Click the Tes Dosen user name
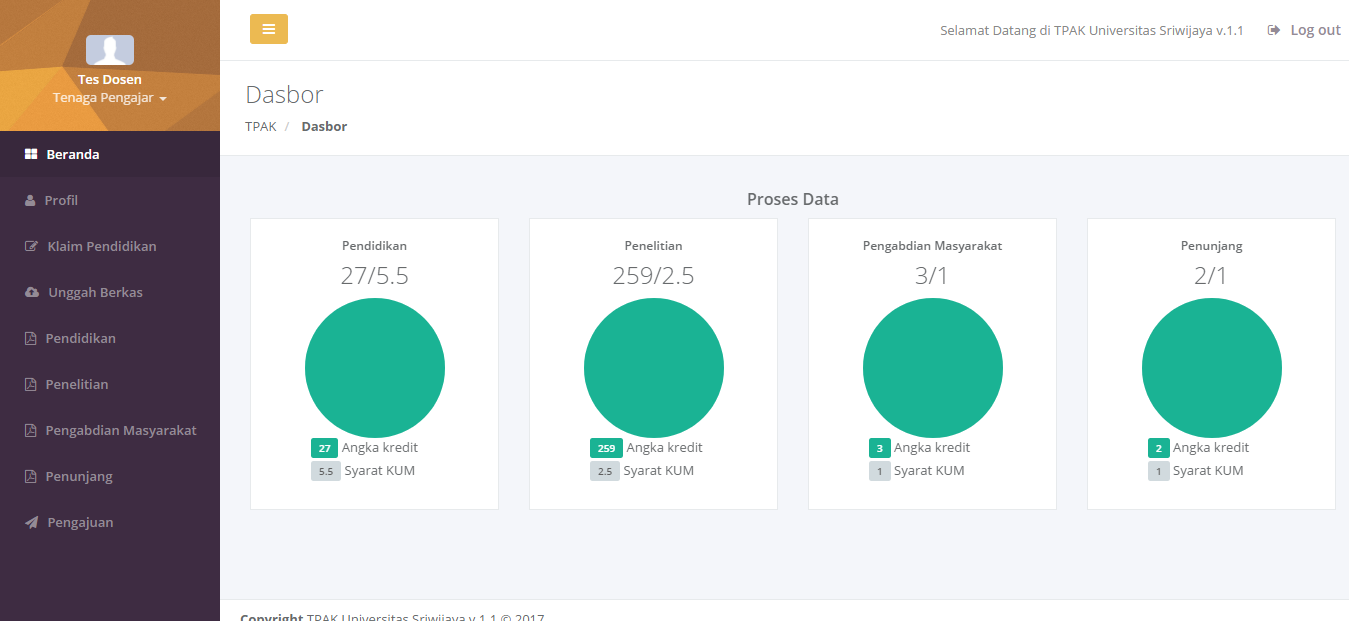 tap(110, 79)
